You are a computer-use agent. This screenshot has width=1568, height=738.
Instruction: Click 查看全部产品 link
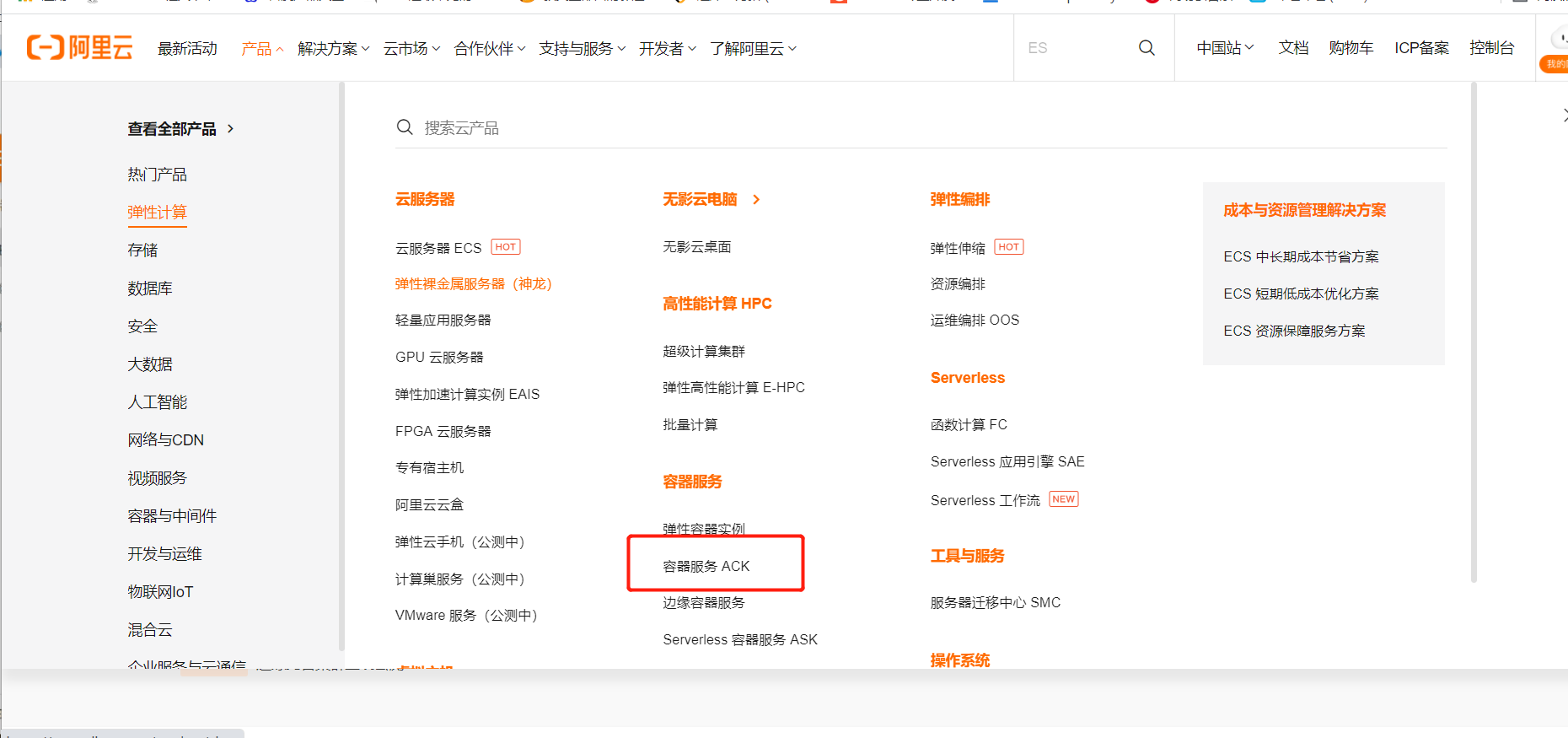pos(172,129)
